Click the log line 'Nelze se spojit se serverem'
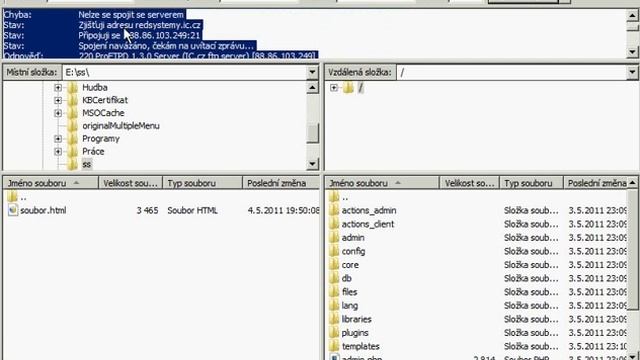This screenshot has height=360, width=640. 131,15
